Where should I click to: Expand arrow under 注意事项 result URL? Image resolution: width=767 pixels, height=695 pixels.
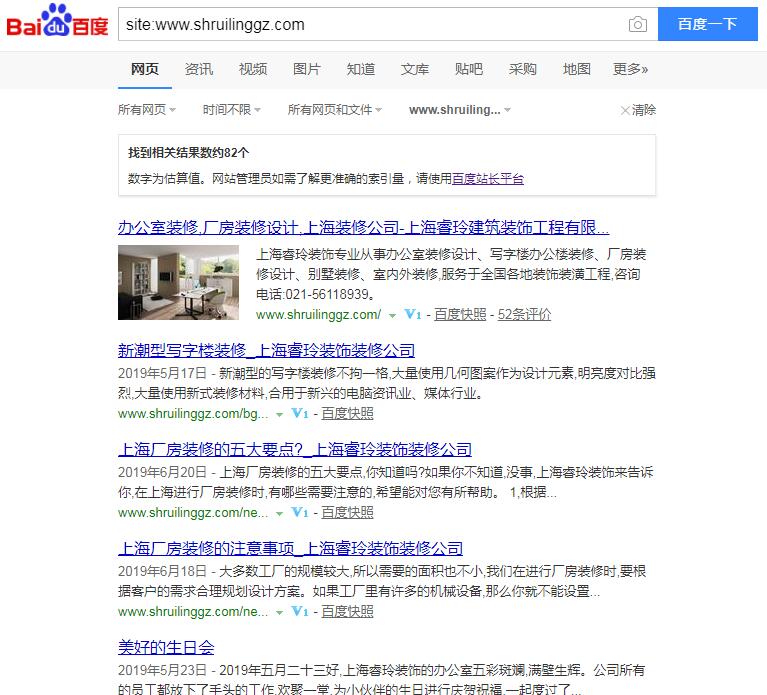[x=279, y=612]
